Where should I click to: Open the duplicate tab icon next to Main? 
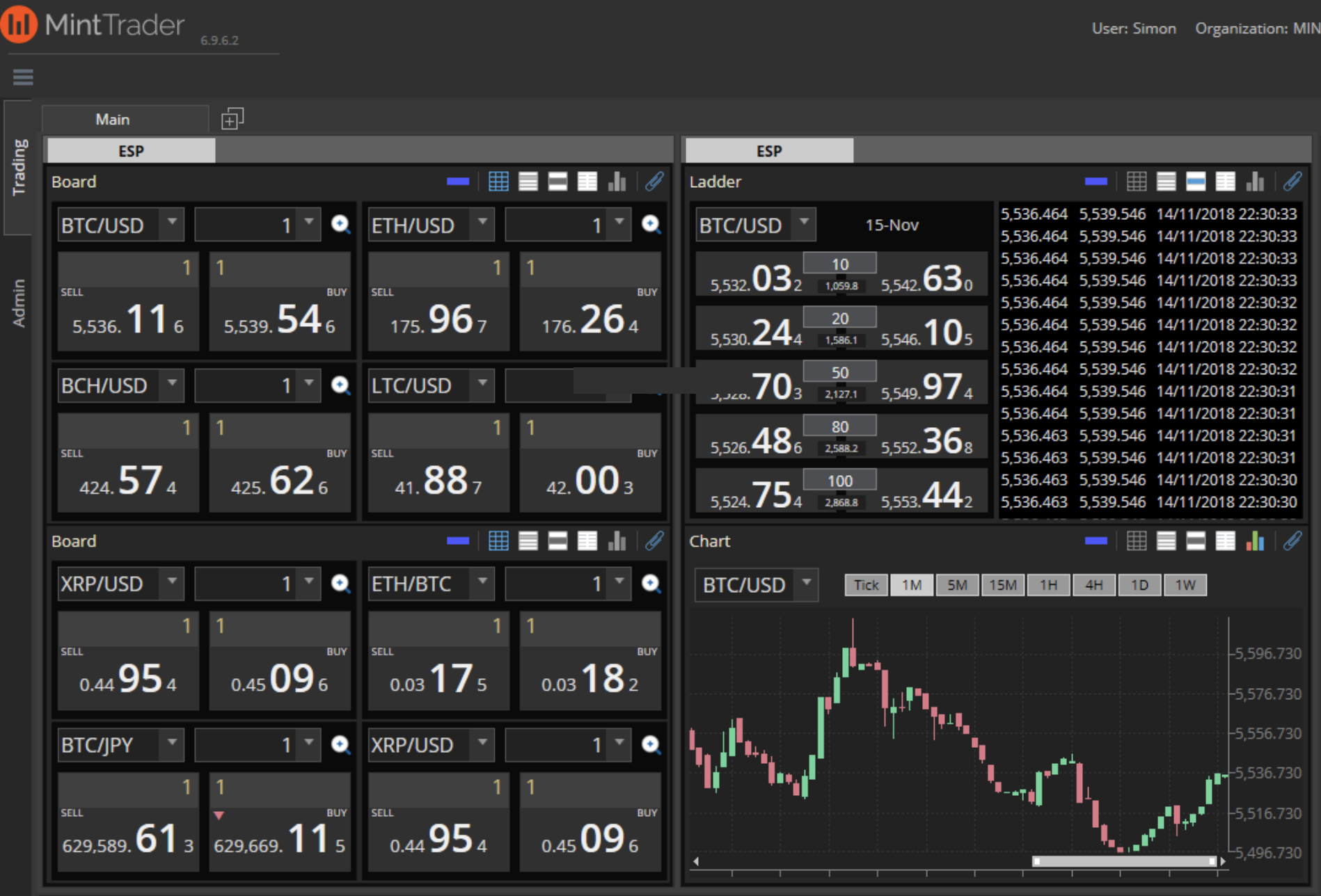pyautogui.click(x=231, y=118)
